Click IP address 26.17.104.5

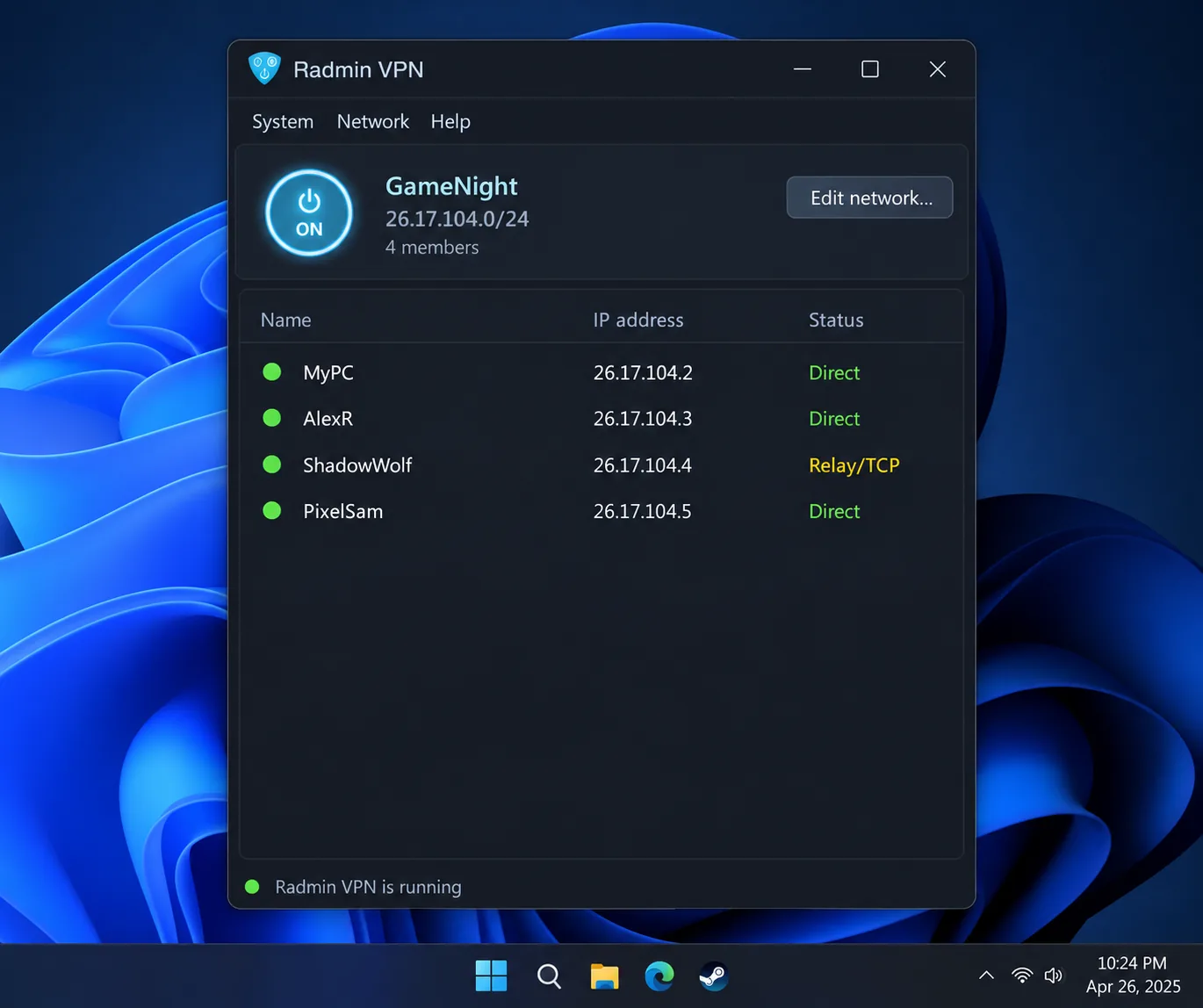coord(643,511)
